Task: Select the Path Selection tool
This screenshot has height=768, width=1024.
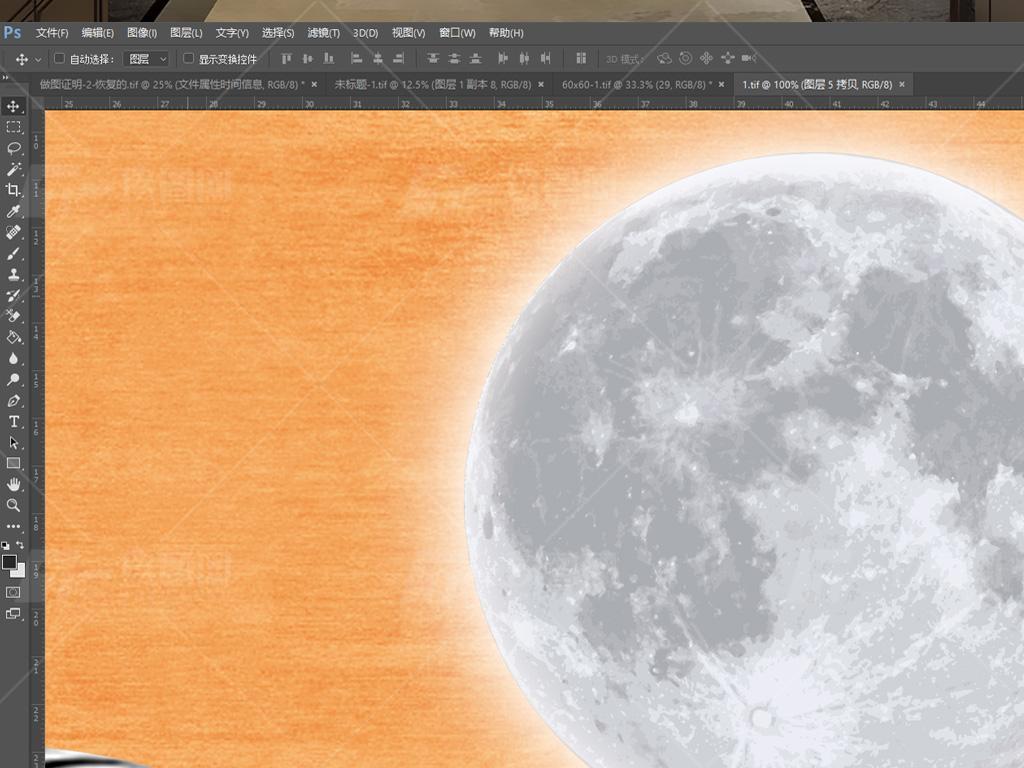Action: pyautogui.click(x=13, y=442)
